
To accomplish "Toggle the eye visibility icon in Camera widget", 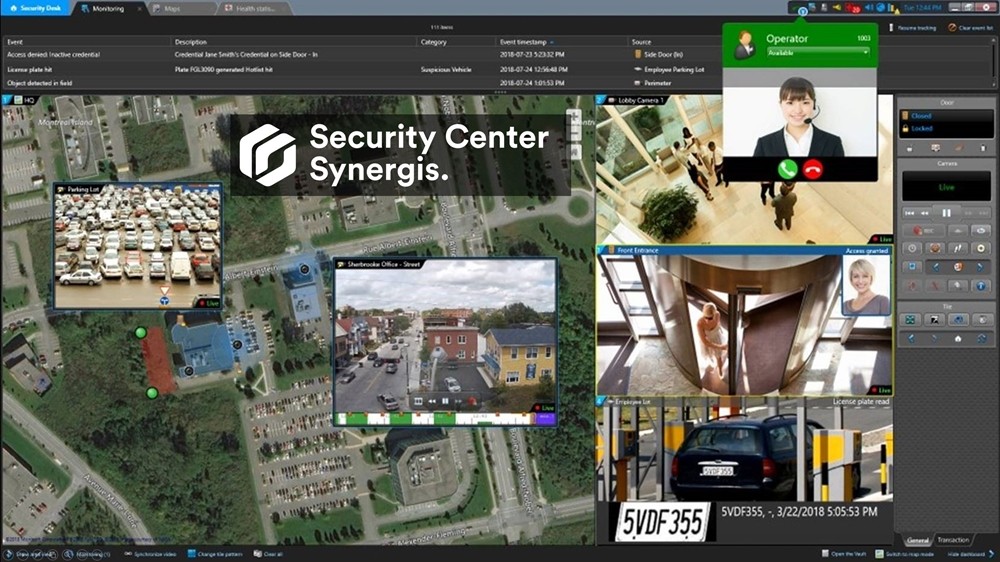I will (x=981, y=230).
